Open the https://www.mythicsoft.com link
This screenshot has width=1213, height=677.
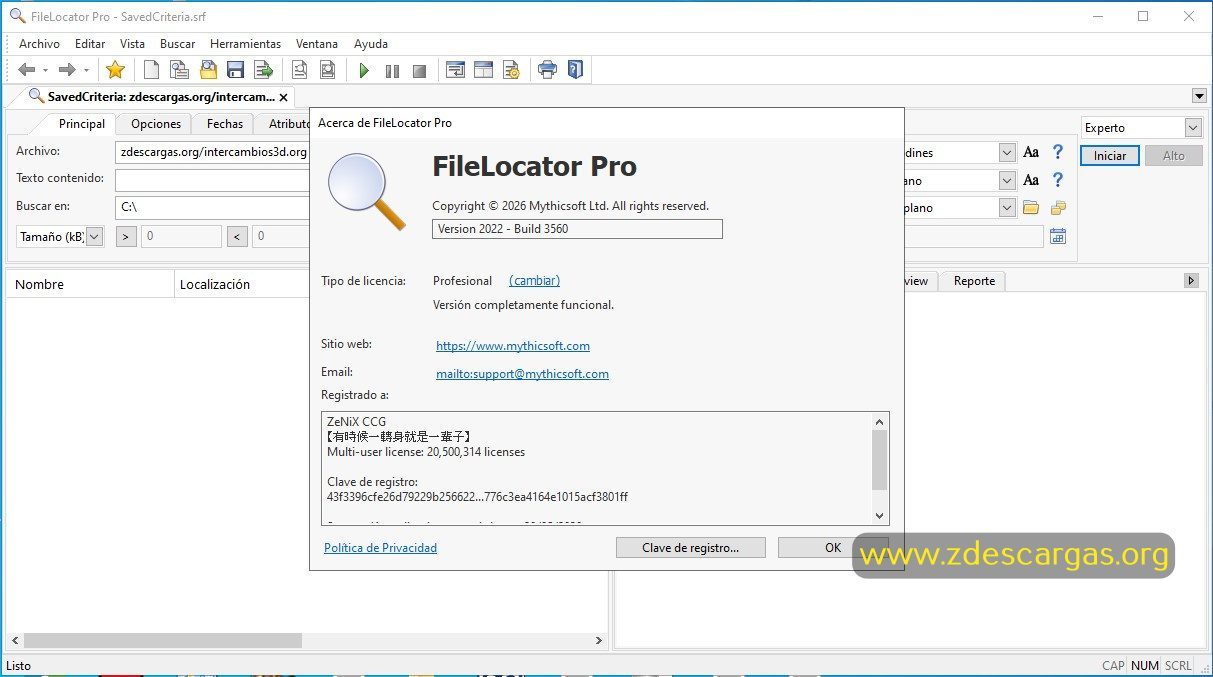[x=513, y=346]
